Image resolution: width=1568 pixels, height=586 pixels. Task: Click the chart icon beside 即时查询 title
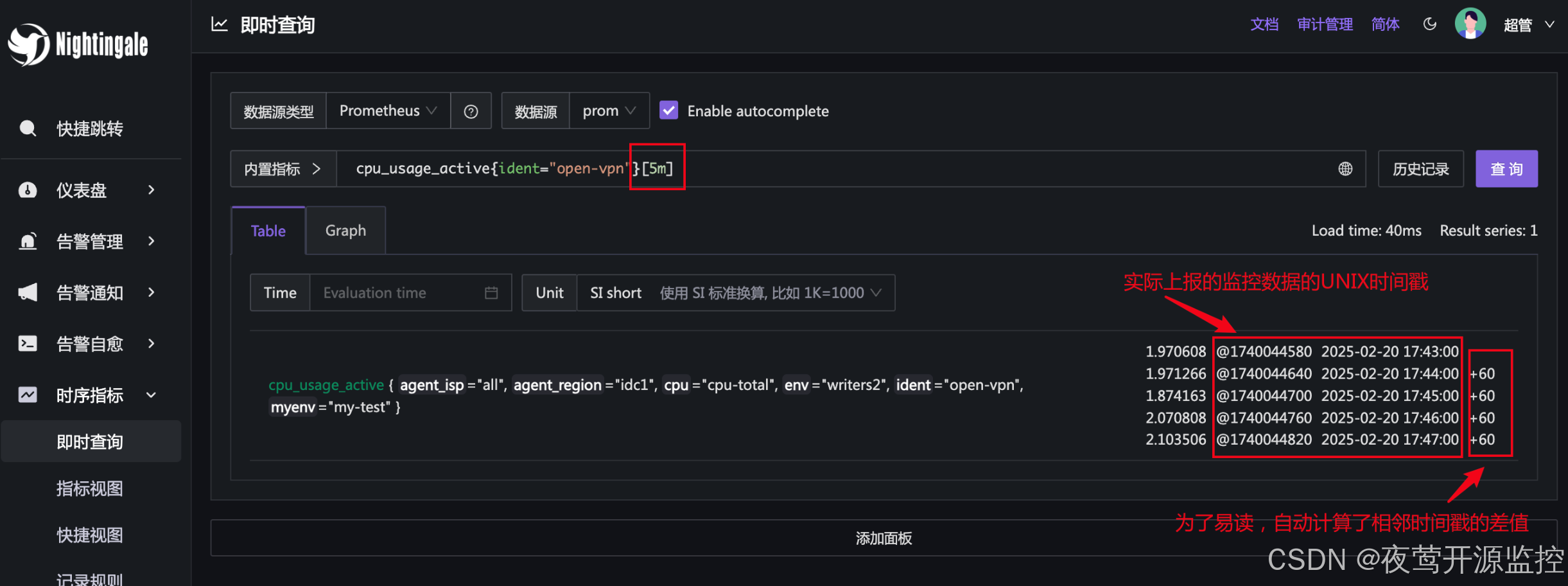(220, 24)
